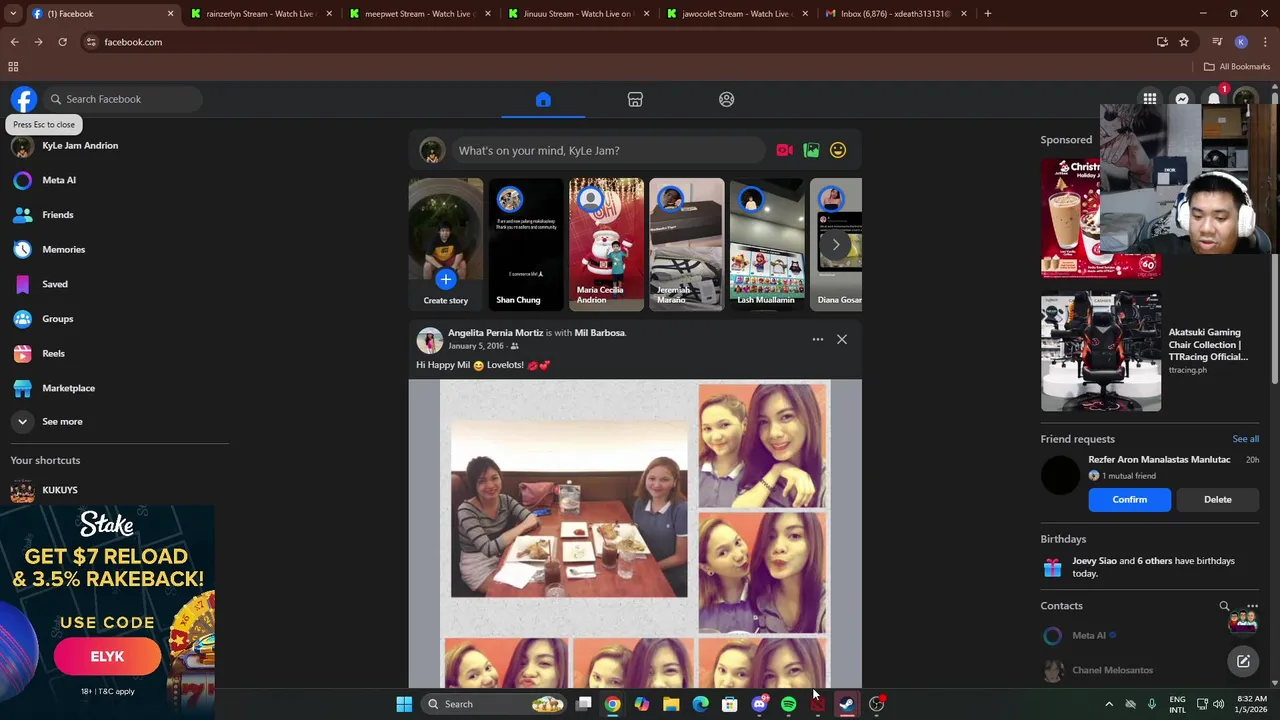Open File Explorer from the taskbar
The width and height of the screenshot is (1280, 720).
point(671,704)
